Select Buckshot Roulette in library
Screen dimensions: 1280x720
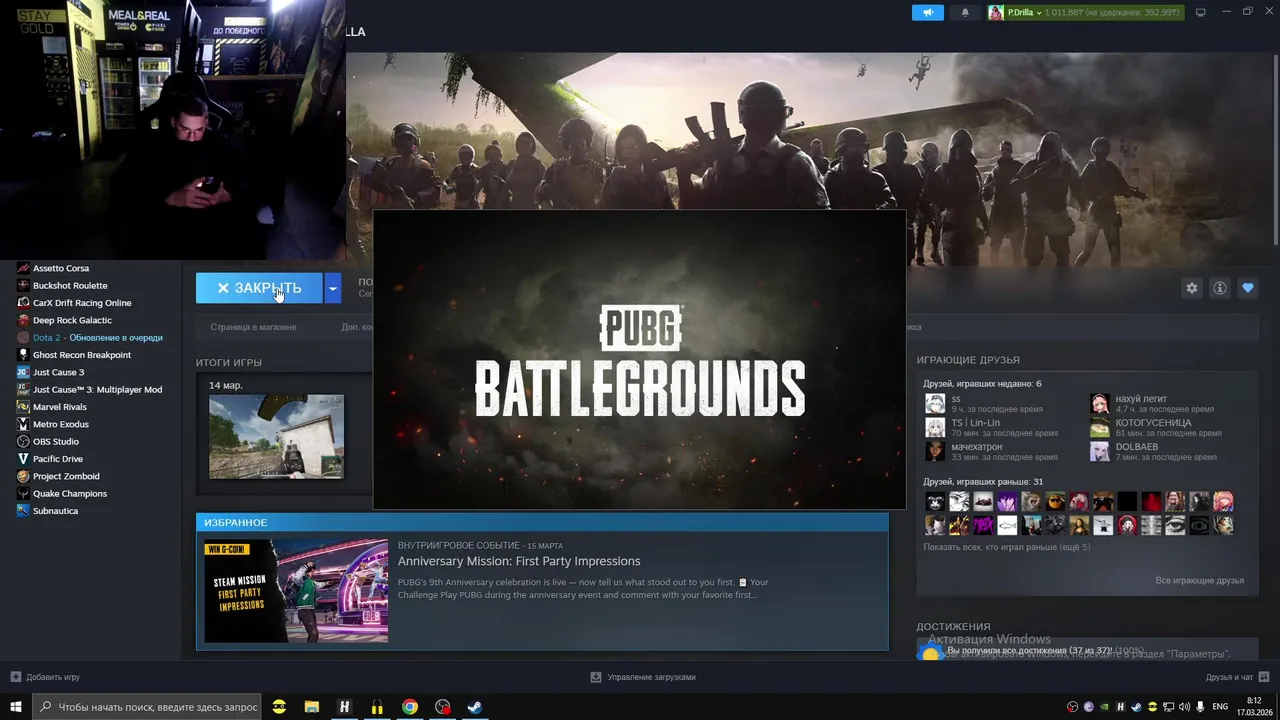[70, 285]
